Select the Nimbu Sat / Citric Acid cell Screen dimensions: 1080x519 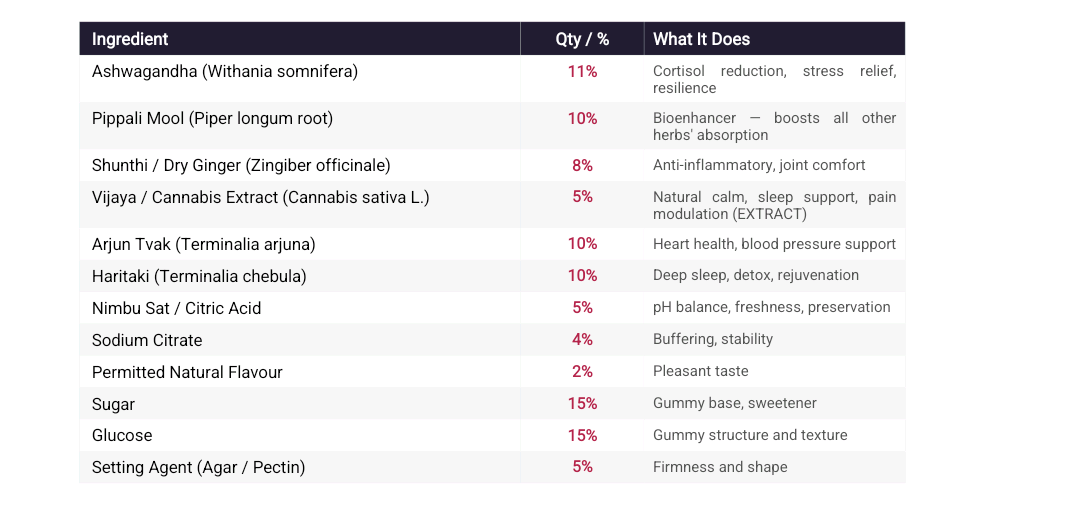click(x=300, y=308)
